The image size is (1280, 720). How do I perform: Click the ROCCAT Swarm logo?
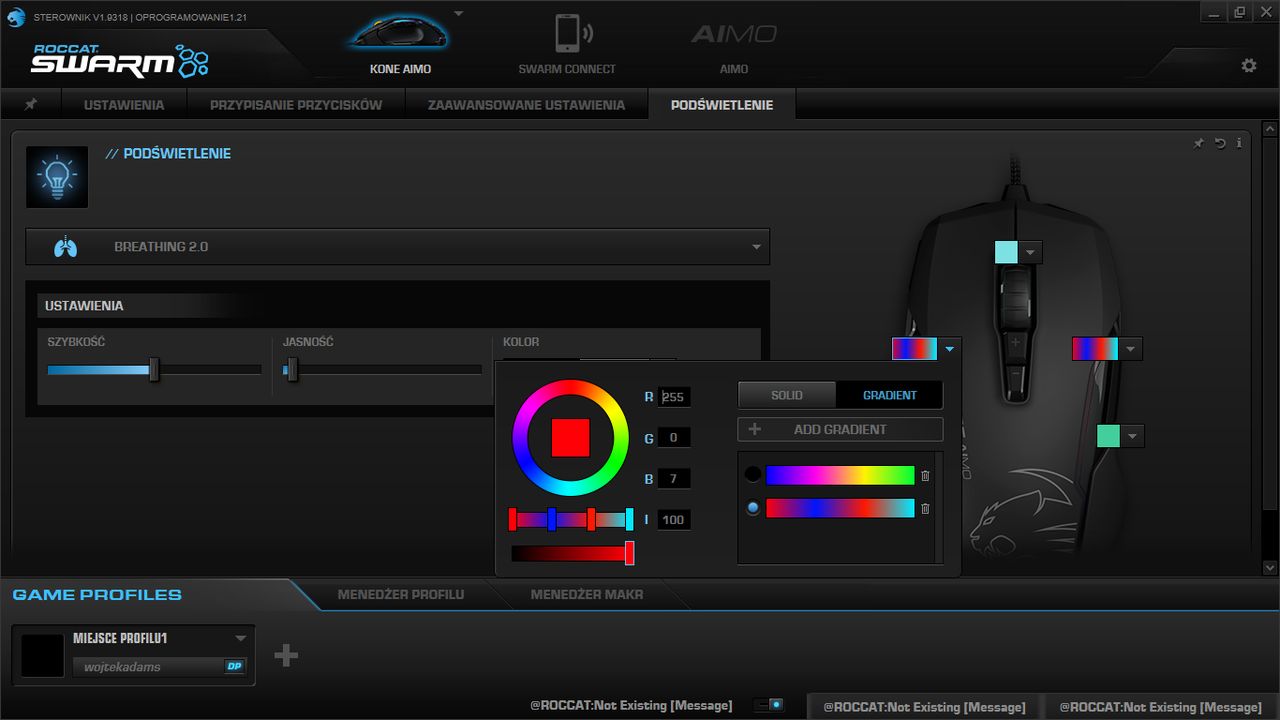pos(119,60)
